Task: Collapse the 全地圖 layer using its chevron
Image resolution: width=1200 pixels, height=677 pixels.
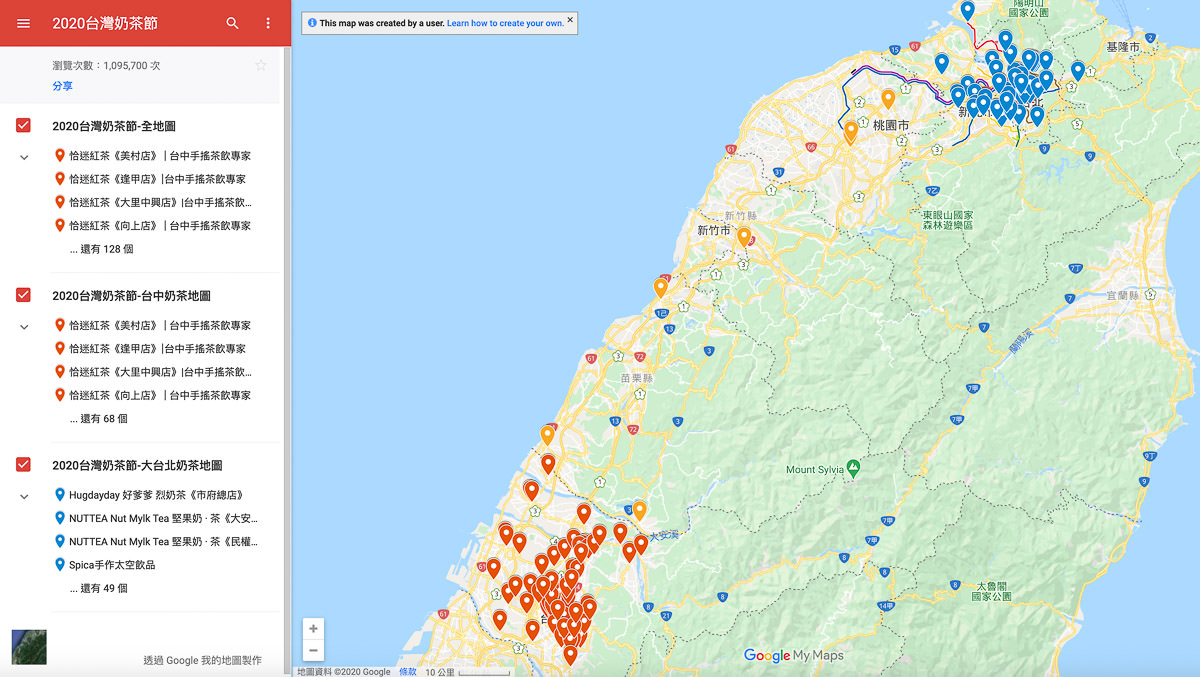Action: coord(24,157)
